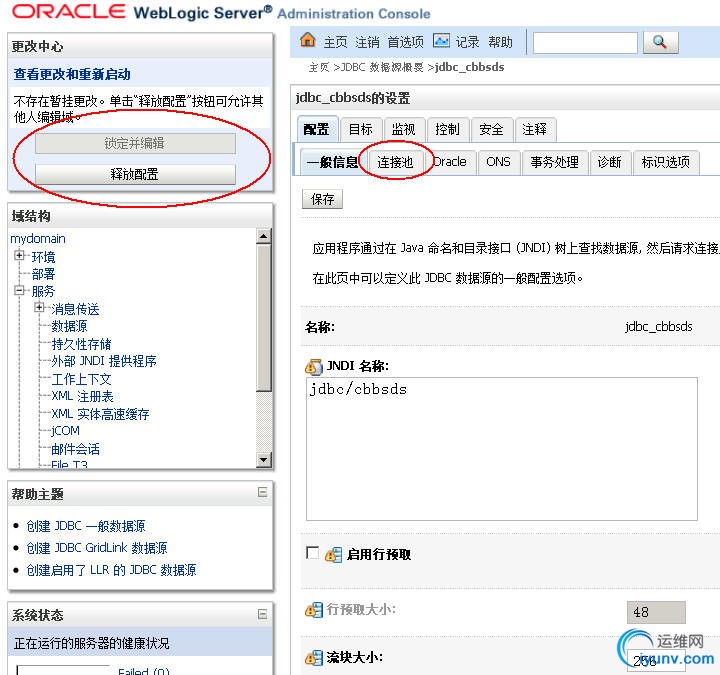Select XML 注册表 in the domain tree
The height and width of the screenshot is (675, 720).
(82, 396)
